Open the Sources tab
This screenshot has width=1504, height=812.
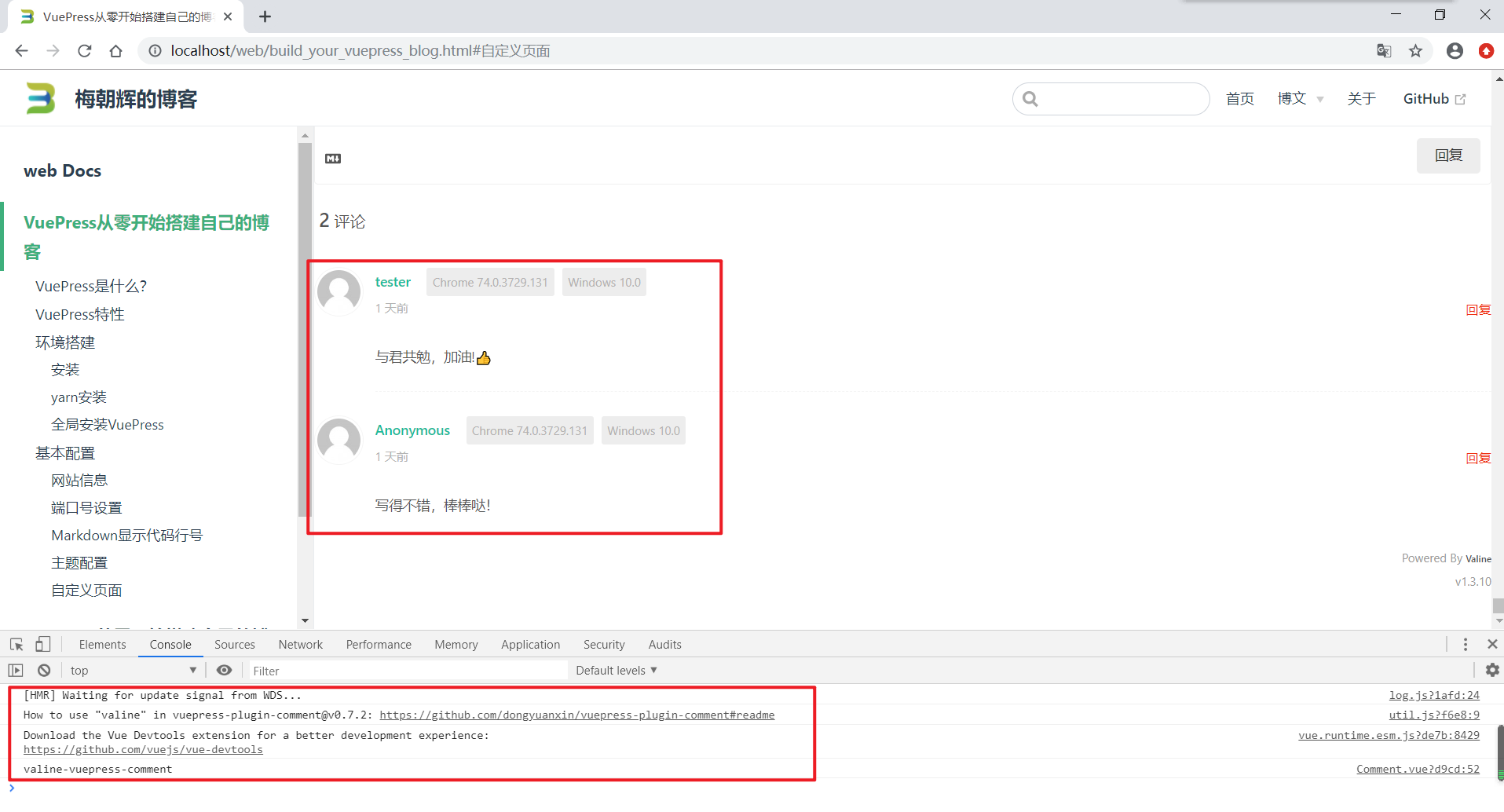coord(235,645)
